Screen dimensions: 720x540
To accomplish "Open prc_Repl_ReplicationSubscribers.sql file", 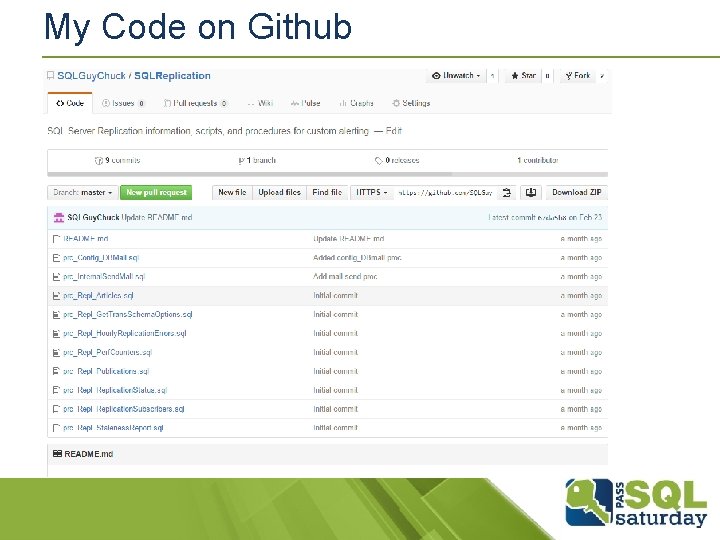I will click(x=124, y=409).
